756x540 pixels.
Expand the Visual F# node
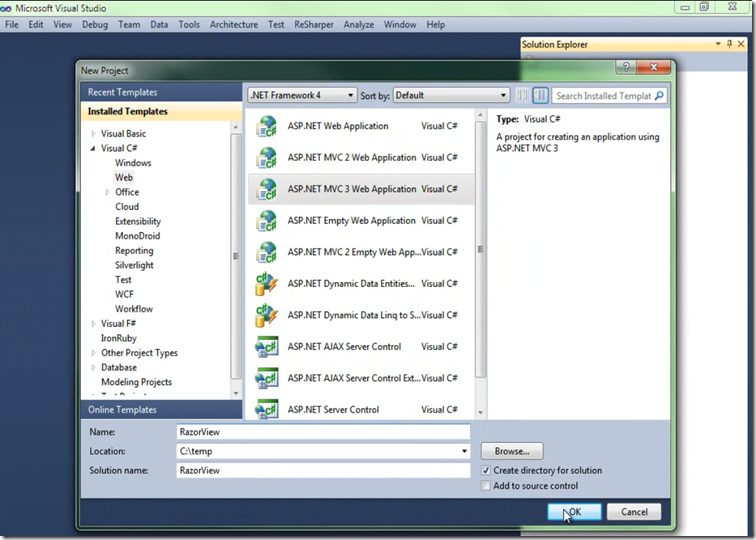tap(94, 324)
